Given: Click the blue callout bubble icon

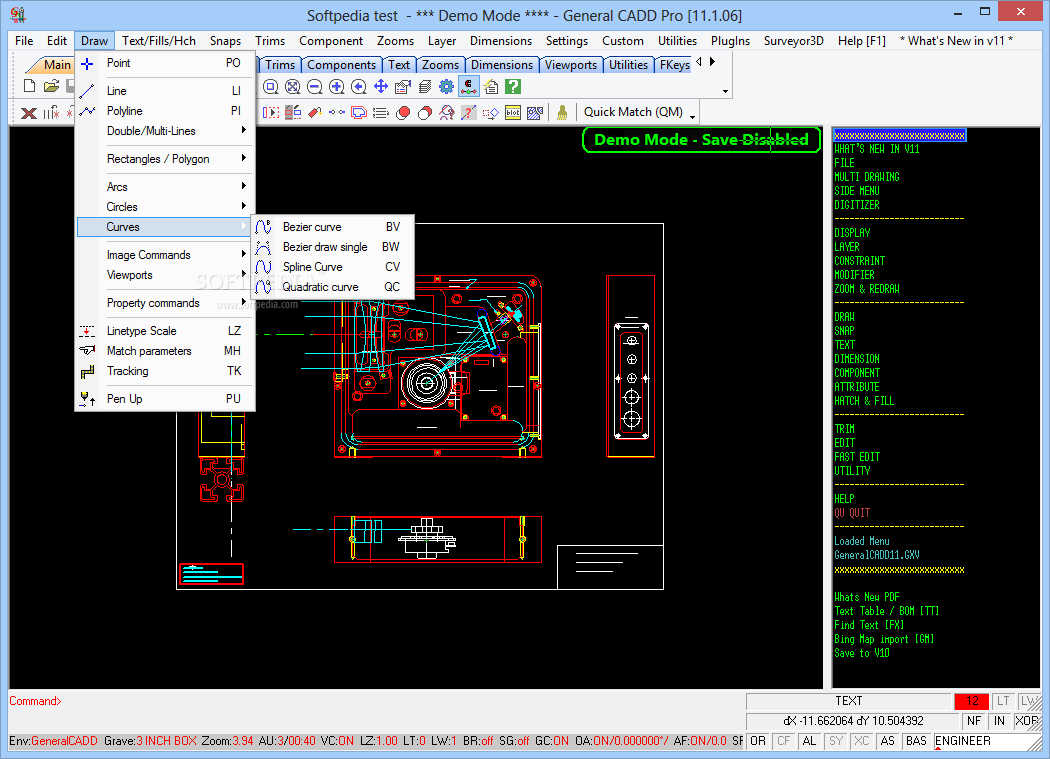Looking at the screenshot, I should tap(359, 113).
